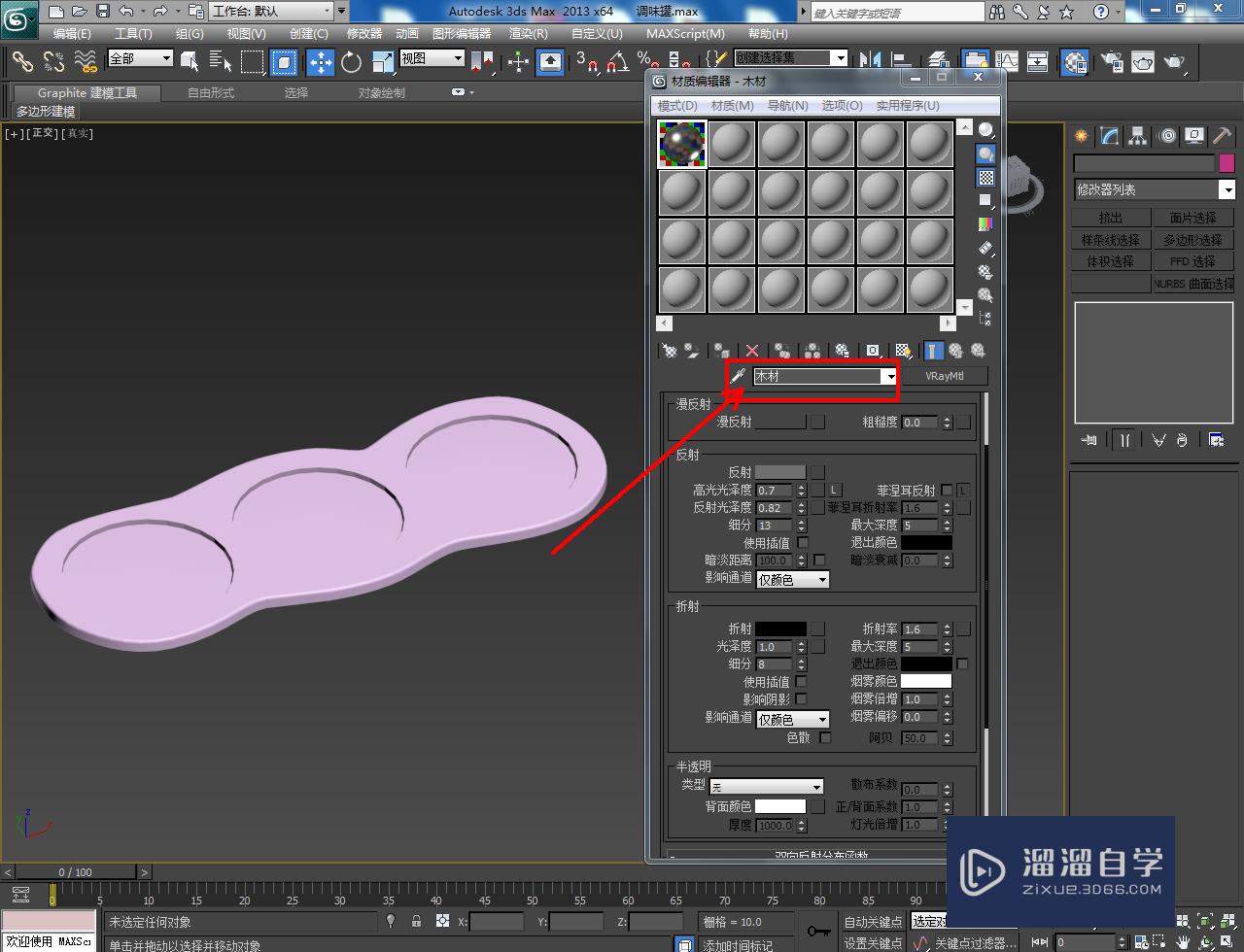Toggle the L lock button beside 高光光泽度

(835, 491)
